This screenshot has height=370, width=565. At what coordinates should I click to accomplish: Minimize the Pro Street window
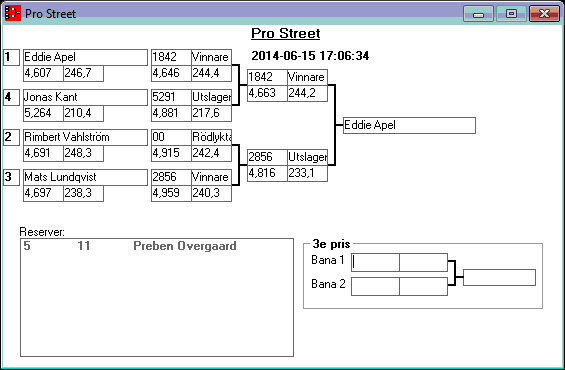[x=478, y=14]
